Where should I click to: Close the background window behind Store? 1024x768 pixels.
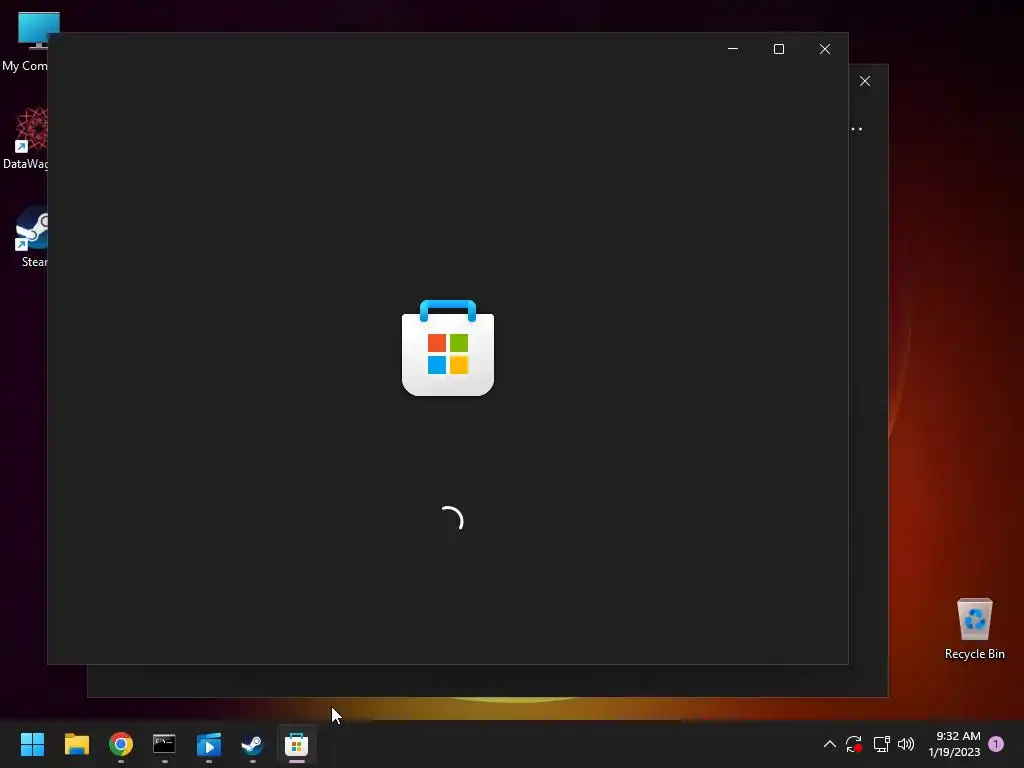(865, 81)
